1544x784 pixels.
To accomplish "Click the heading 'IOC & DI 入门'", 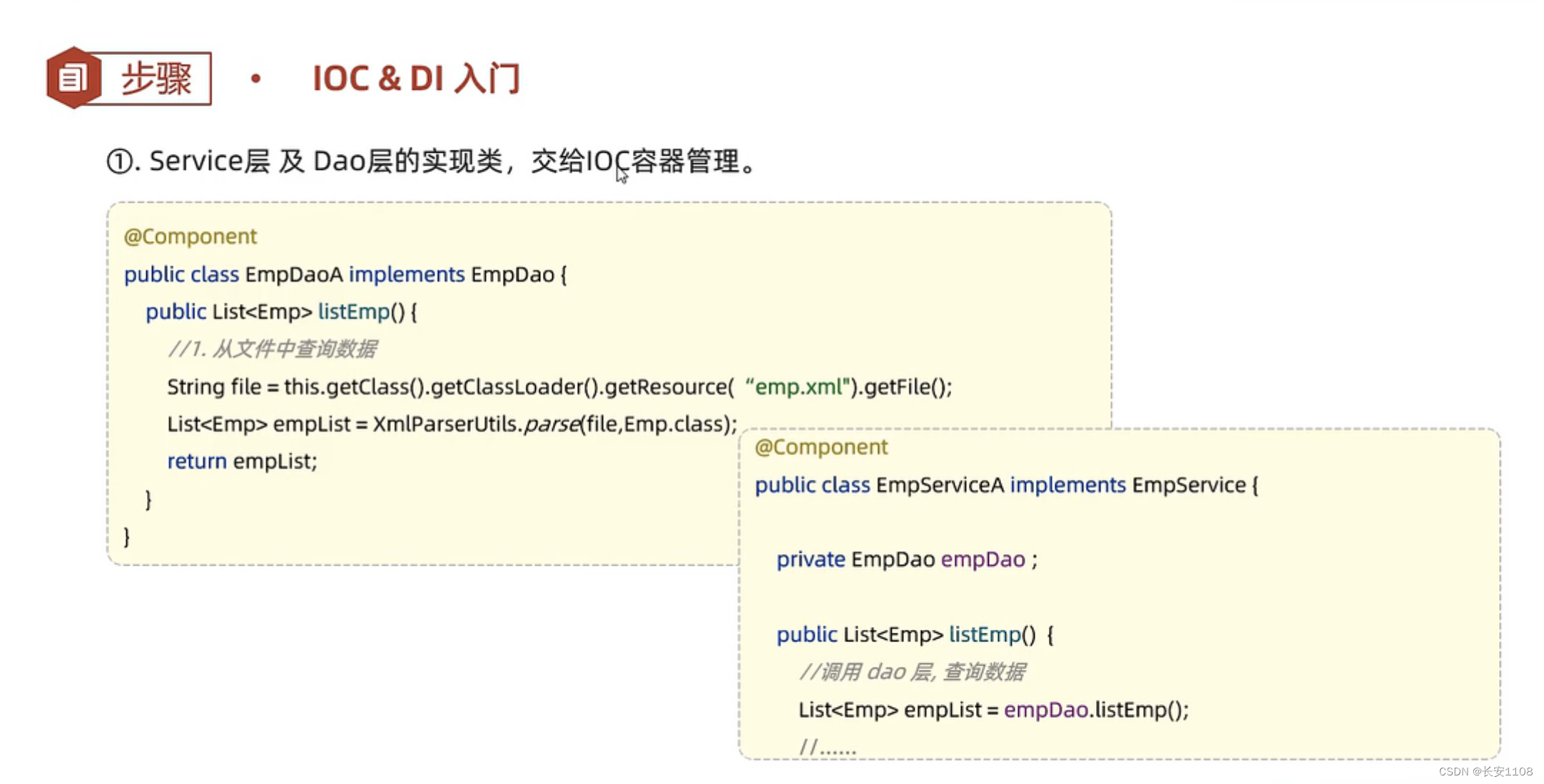I will click(417, 78).
